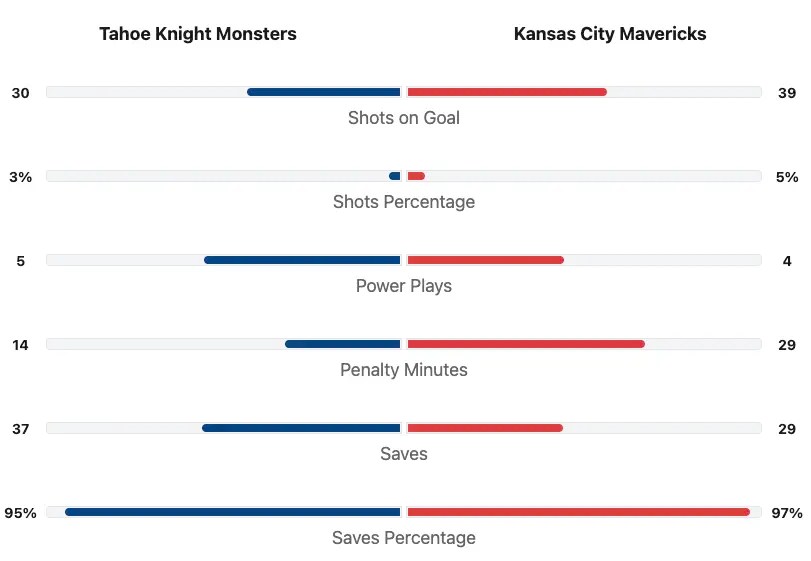This screenshot has width=811, height=561.
Task: Click the Kansas City Mavericks team name
Action: click(610, 34)
